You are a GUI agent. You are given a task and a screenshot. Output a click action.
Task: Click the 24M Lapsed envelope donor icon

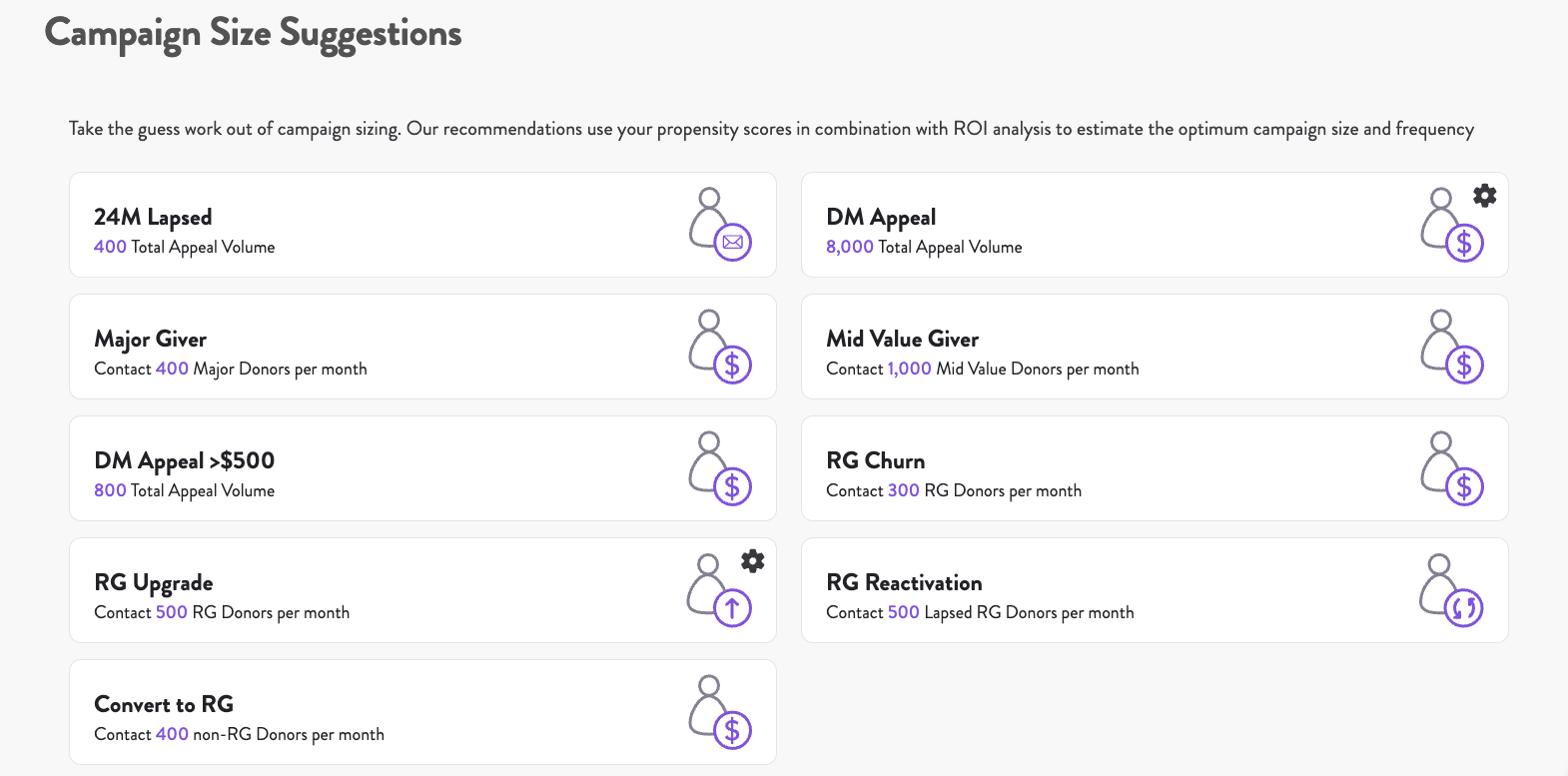tap(720, 225)
